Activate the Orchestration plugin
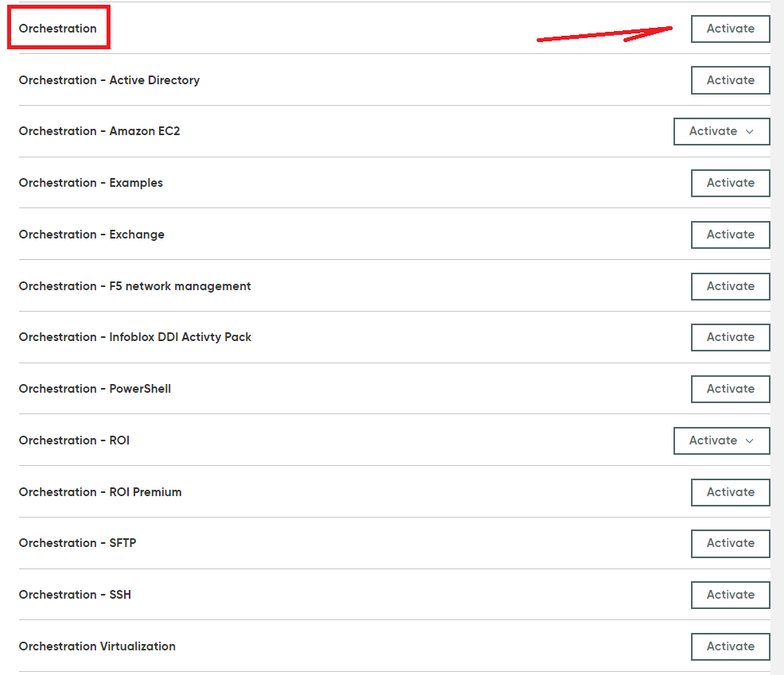This screenshot has height=675, width=784. 730,28
